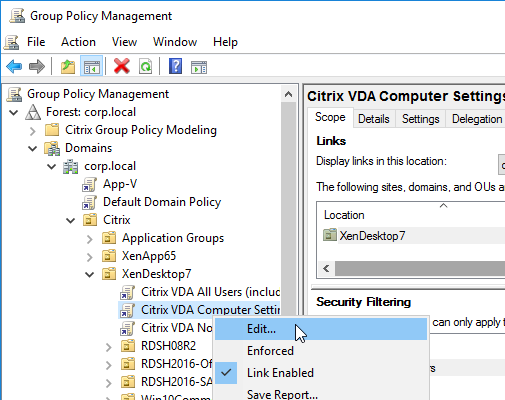This screenshot has width=505, height=400.
Task: Toggle the checked Link Enabled menu item
Action: click(280, 373)
